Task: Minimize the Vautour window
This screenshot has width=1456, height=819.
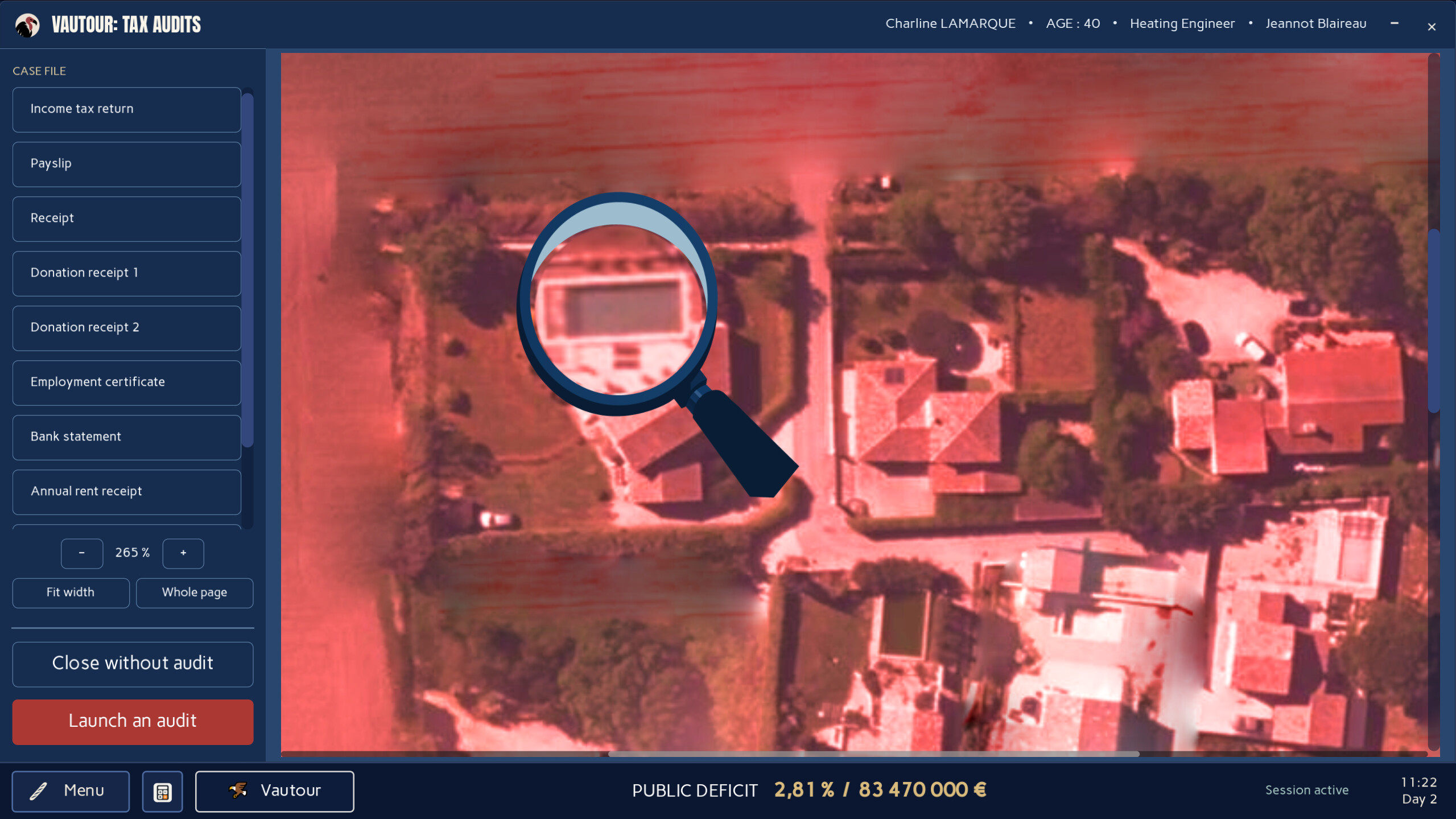Action: tap(1395, 24)
